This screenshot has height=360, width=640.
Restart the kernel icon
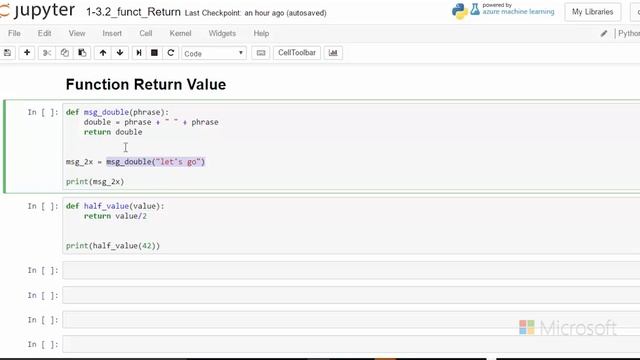click(171, 53)
